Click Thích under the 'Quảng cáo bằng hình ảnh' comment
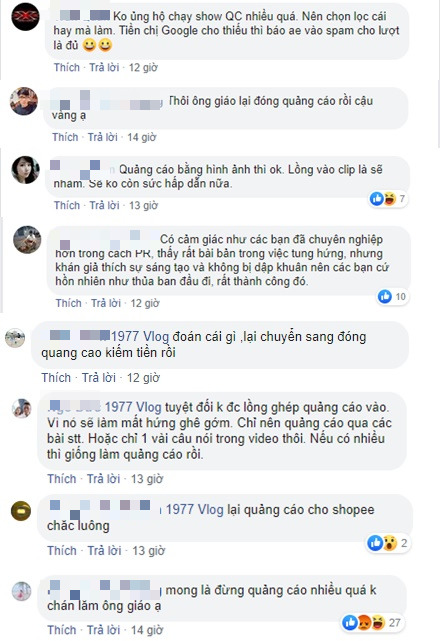The height and width of the screenshot is (641, 440). coord(67,205)
